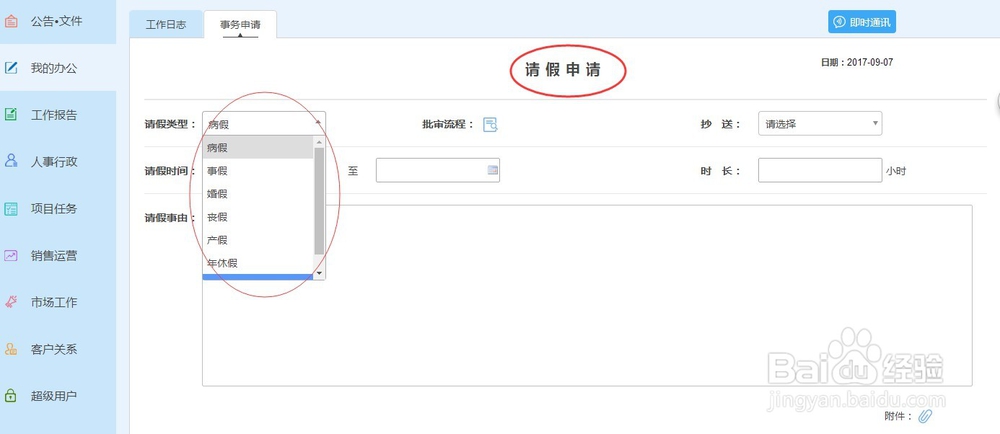Choose 年休假 from the leave list
The image size is (1000, 434).
(x=258, y=263)
